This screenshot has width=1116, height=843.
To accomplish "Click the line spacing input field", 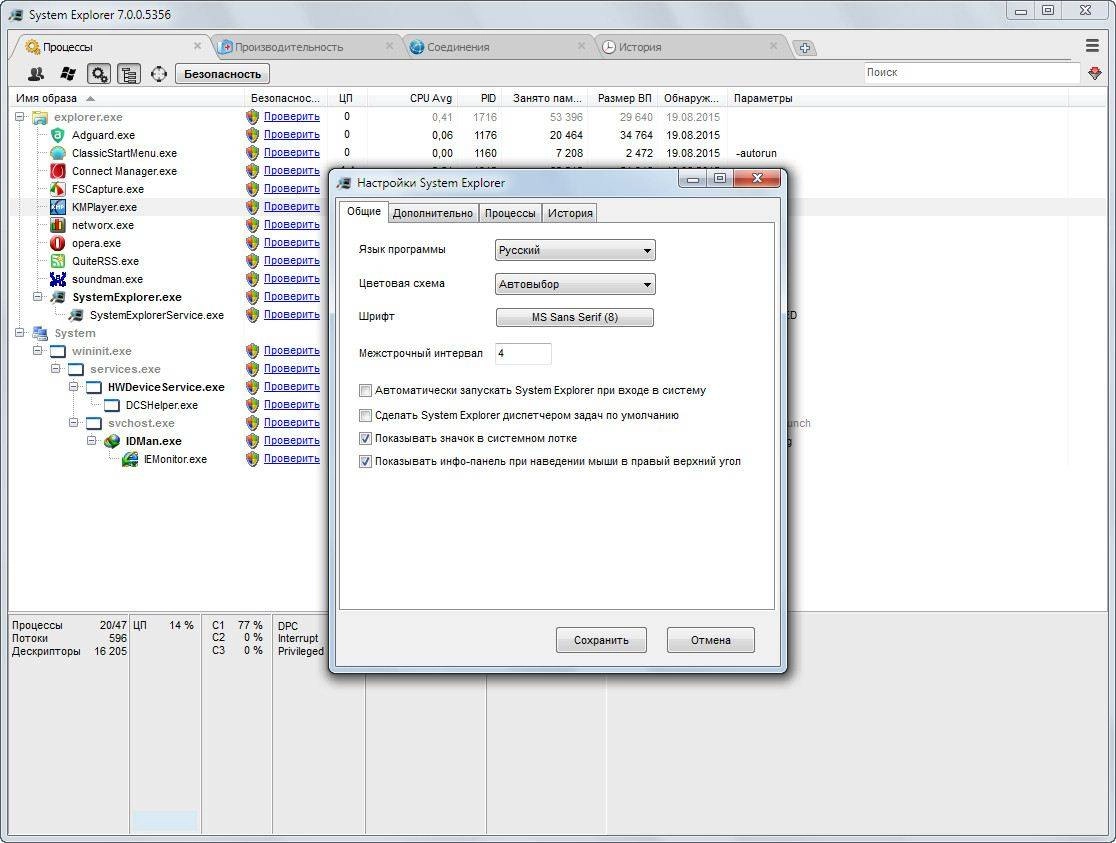I will tap(523, 353).
